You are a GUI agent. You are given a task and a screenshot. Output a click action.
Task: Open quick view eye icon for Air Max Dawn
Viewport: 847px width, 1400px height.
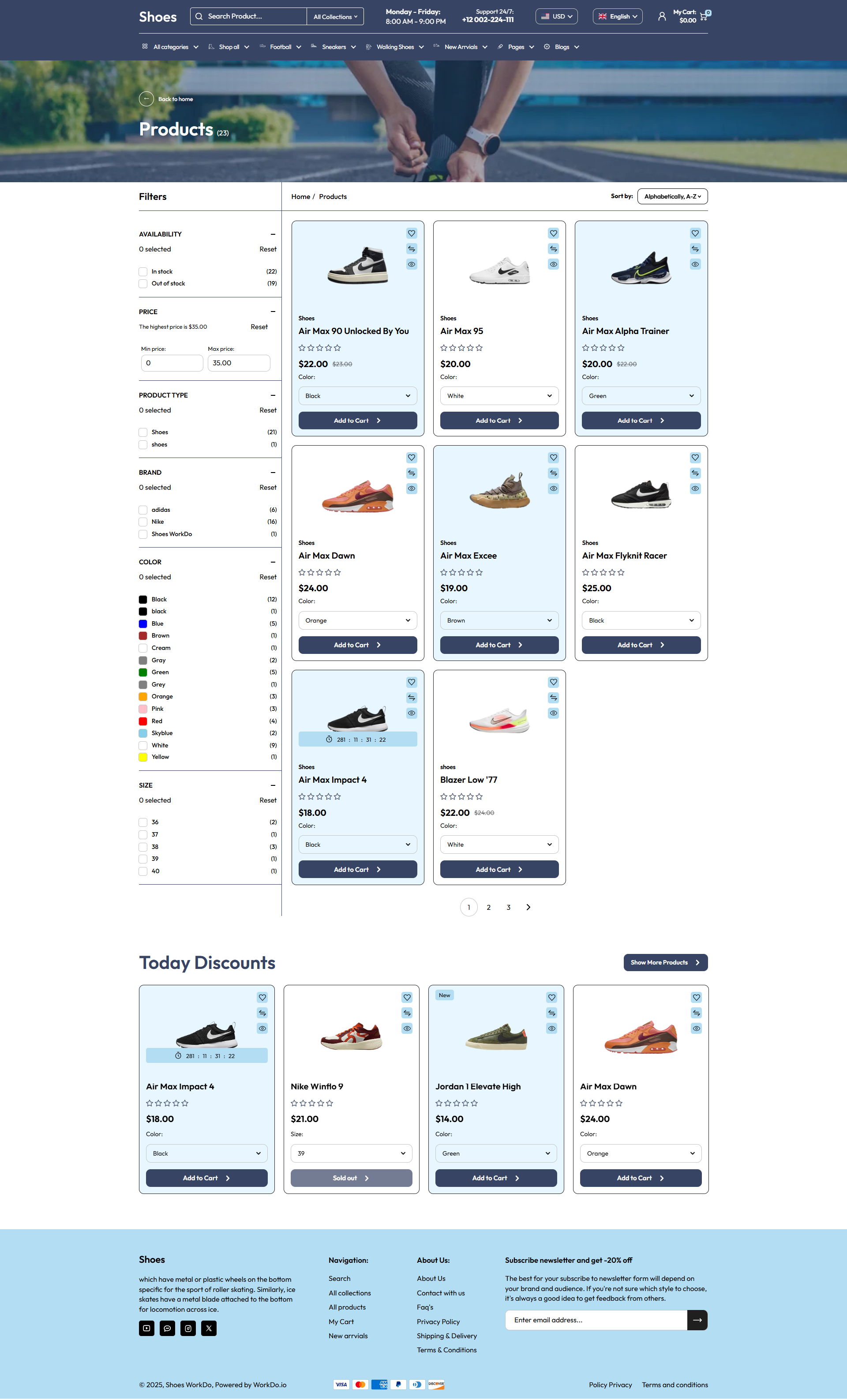(x=411, y=488)
